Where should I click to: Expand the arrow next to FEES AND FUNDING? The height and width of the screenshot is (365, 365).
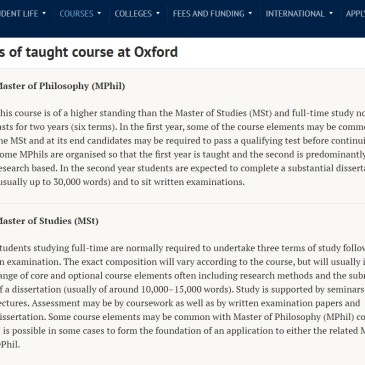250,14
